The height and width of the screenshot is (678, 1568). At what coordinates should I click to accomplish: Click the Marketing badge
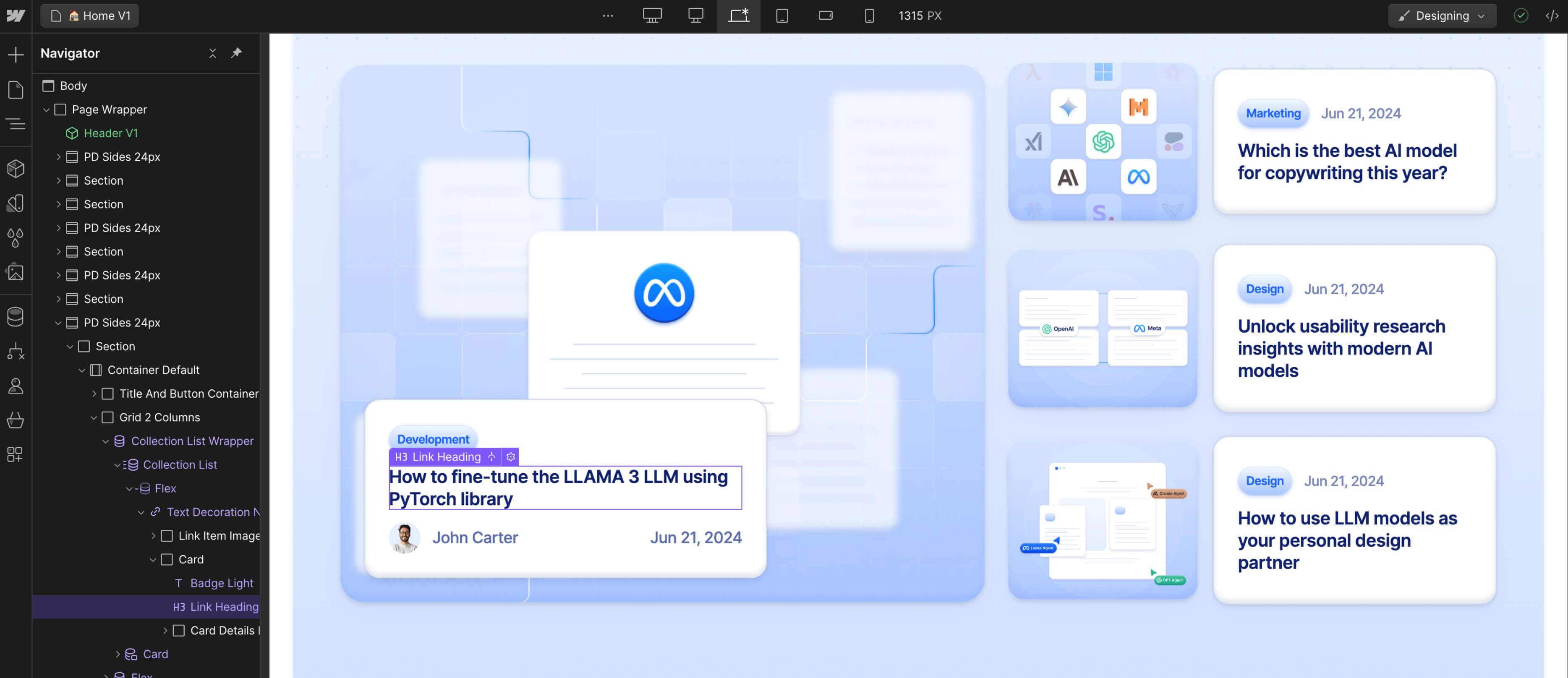click(x=1273, y=113)
